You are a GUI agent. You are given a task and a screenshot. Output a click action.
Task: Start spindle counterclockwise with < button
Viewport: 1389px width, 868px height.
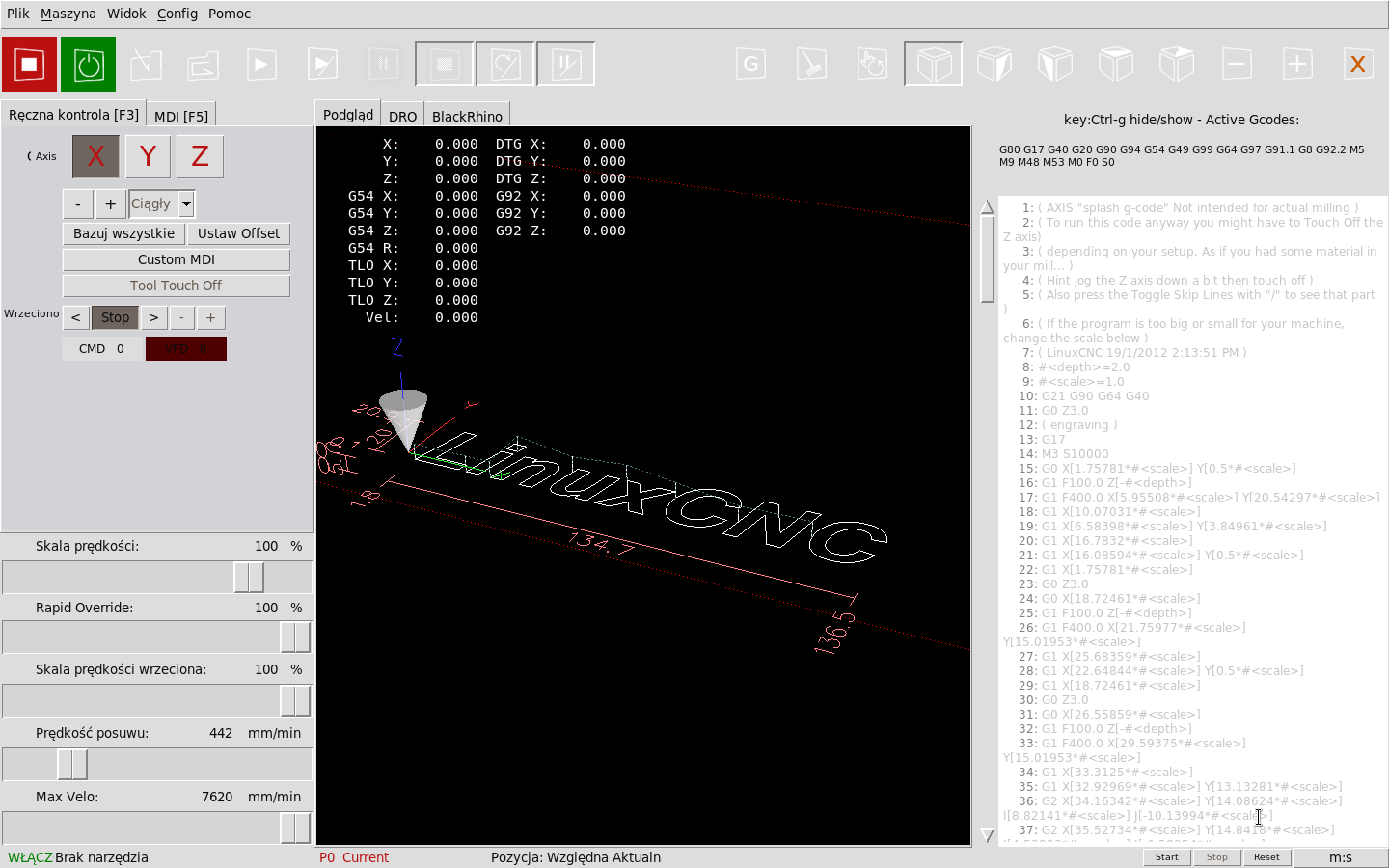(75, 317)
